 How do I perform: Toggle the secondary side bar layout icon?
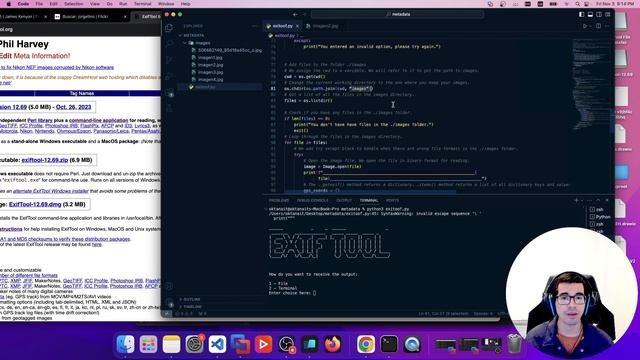(x=599, y=14)
